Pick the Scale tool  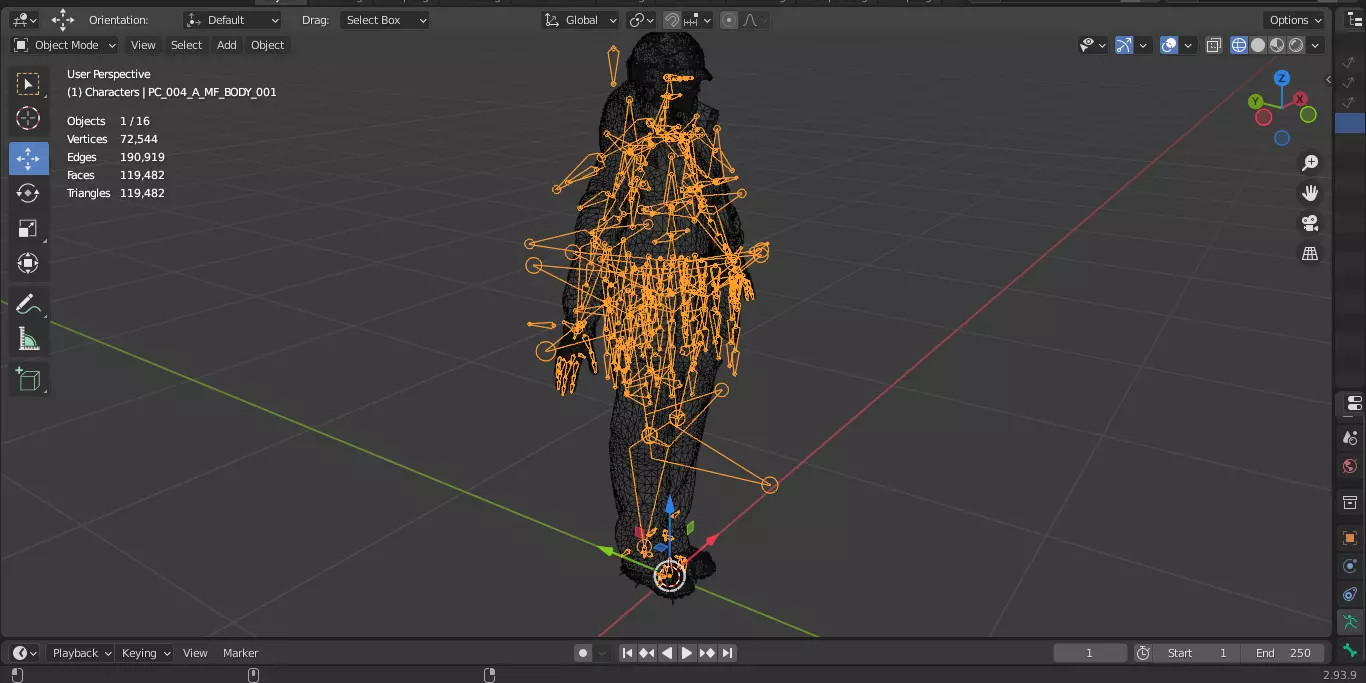point(29,228)
